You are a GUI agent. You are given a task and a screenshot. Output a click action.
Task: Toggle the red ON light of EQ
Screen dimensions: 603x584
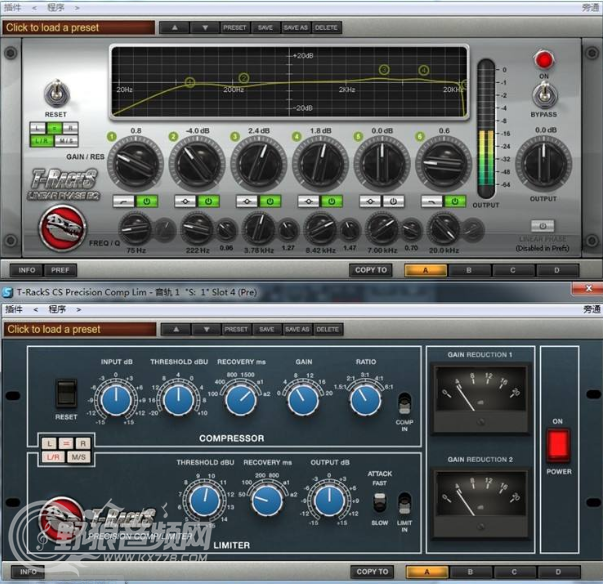544,60
